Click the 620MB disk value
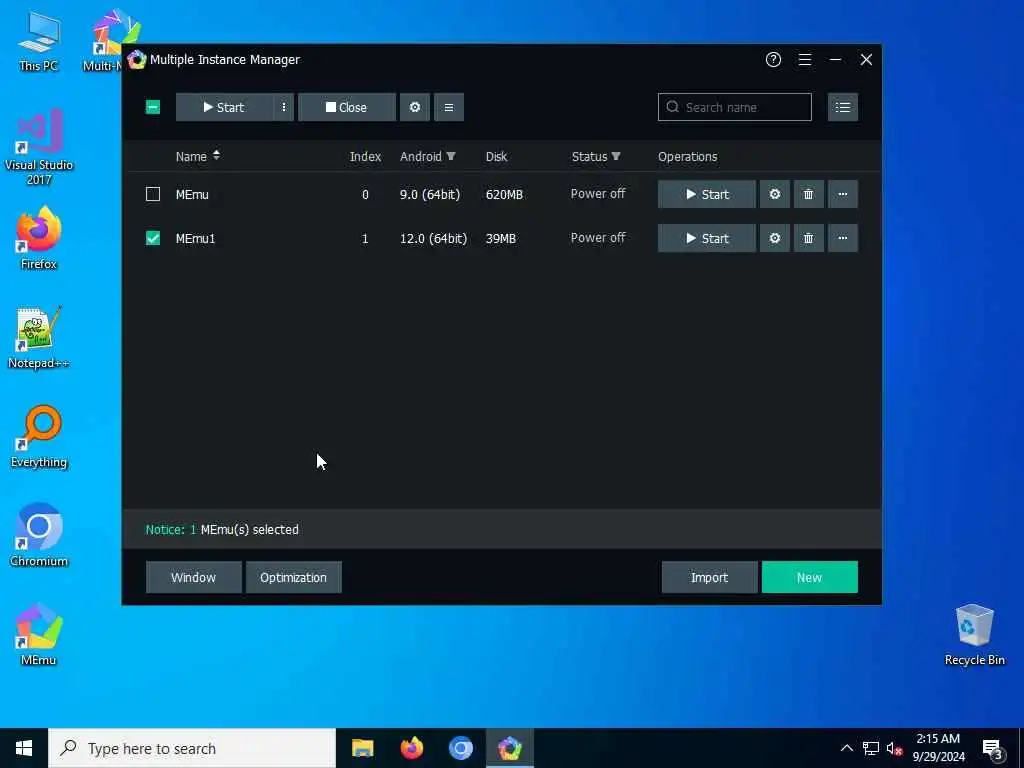1024x768 pixels. pos(504,194)
